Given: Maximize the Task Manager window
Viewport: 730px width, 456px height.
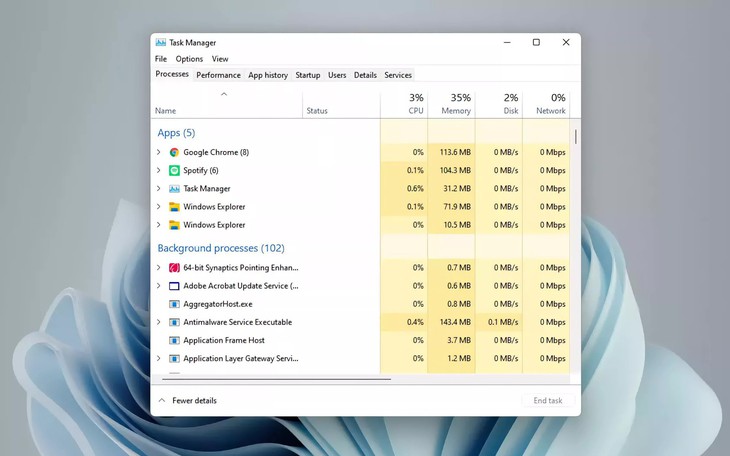Looking at the screenshot, I should pyautogui.click(x=536, y=42).
